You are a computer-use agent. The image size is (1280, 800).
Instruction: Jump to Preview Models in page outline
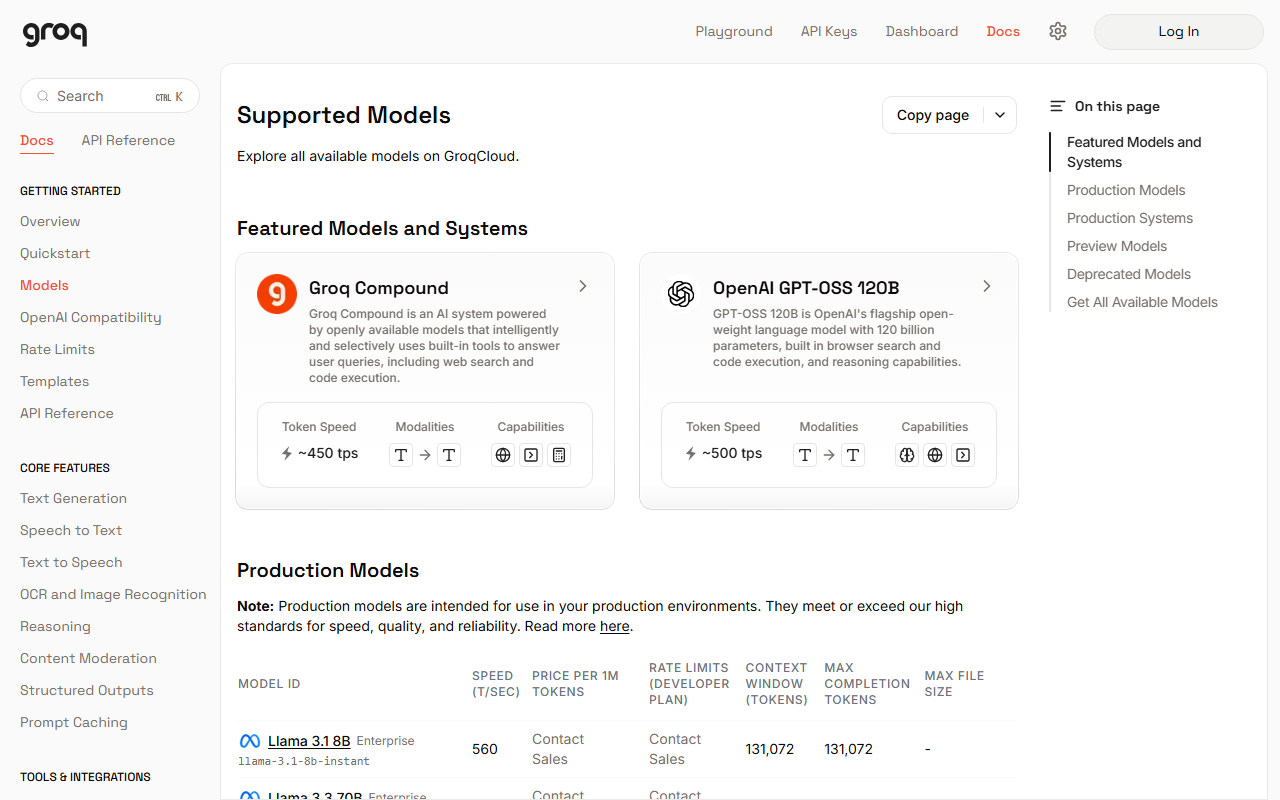click(x=1117, y=246)
